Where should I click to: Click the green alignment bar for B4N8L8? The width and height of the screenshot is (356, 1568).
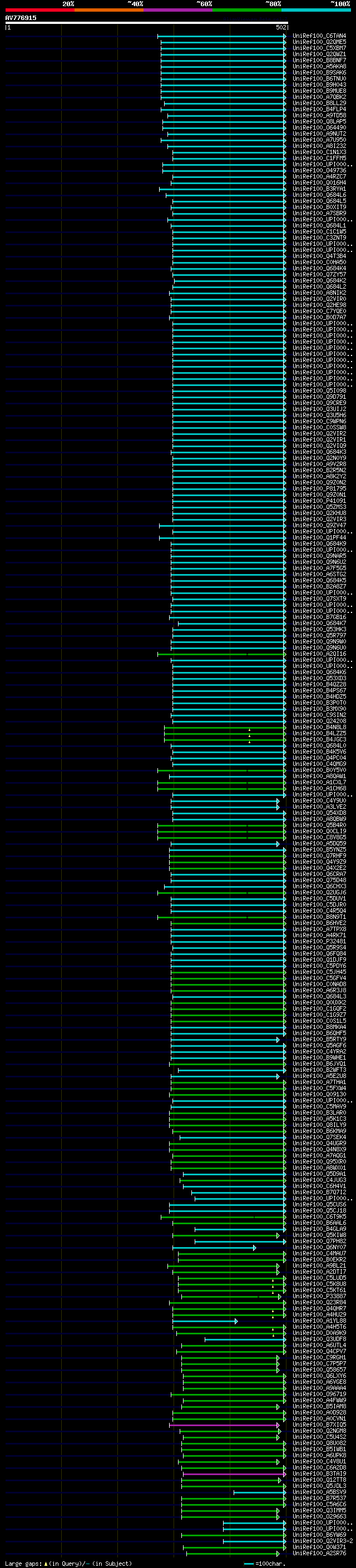tap(225, 728)
